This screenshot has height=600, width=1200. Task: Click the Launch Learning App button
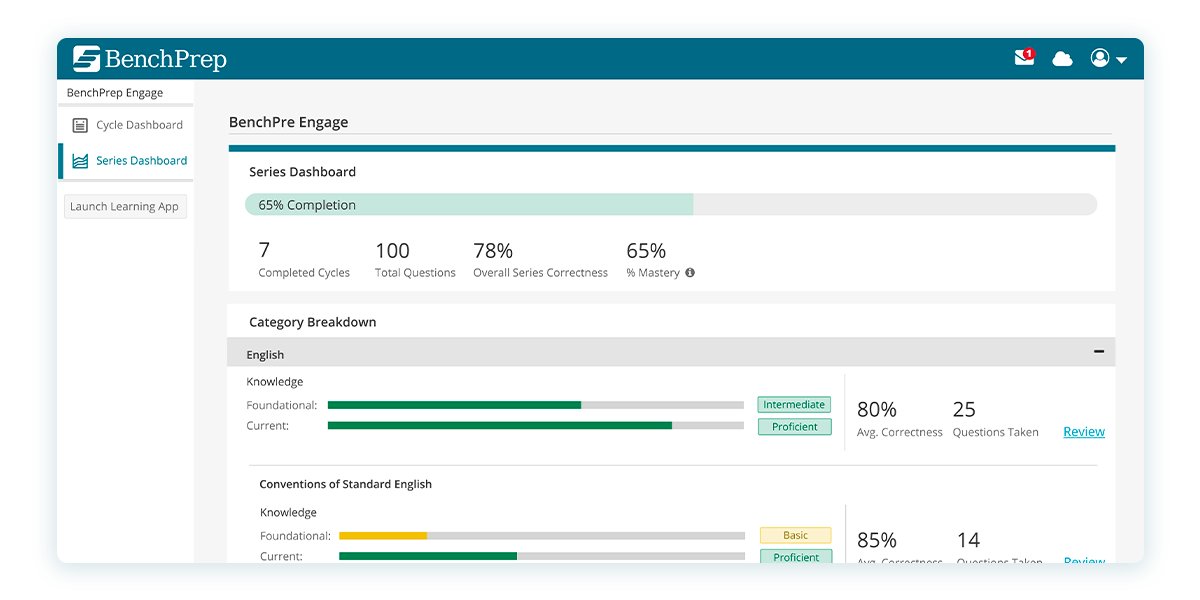tap(125, 207)
